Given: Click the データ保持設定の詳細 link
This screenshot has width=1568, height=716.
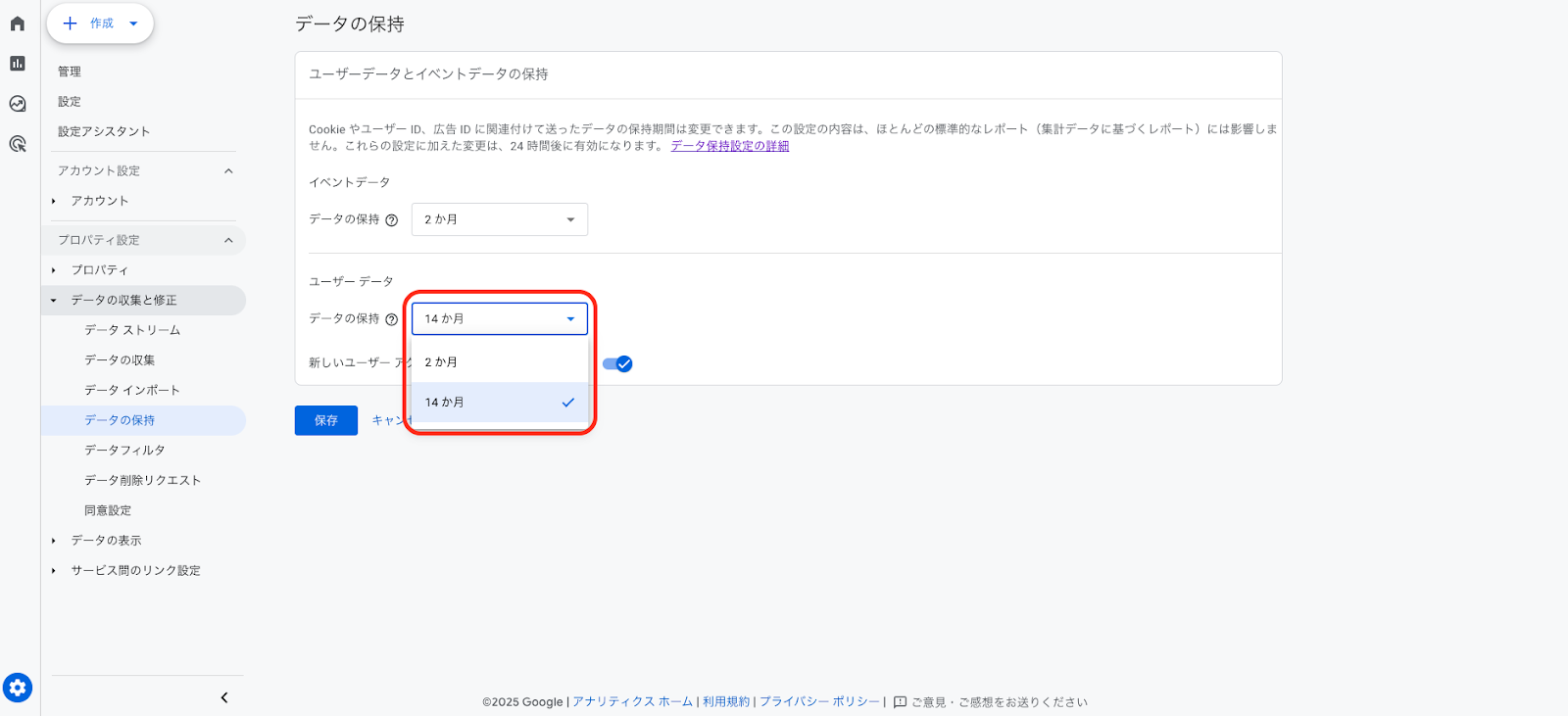Looking at the screenshot, I should (x=730, y=146).
